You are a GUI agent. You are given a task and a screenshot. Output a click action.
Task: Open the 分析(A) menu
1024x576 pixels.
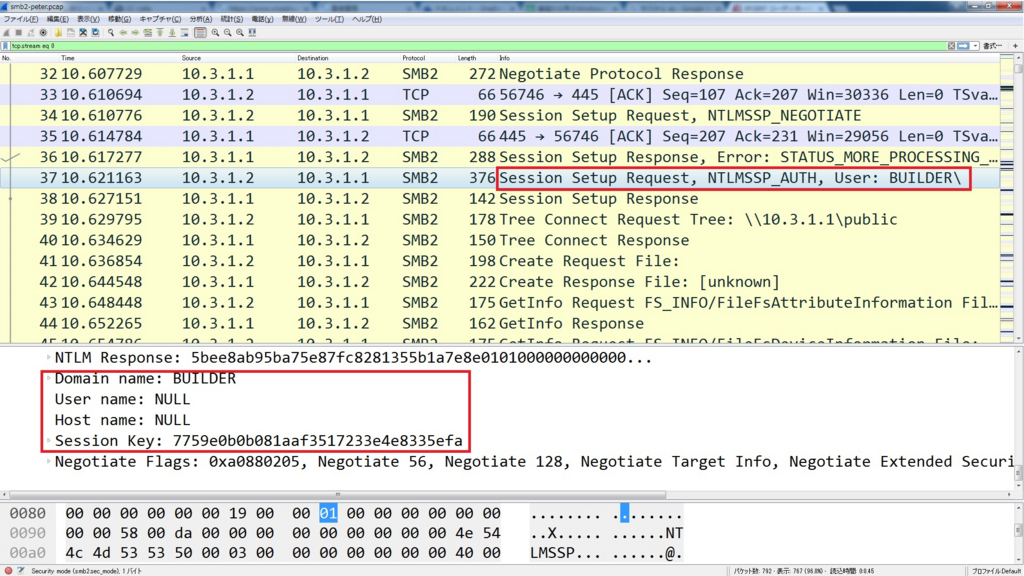(200, 20)
